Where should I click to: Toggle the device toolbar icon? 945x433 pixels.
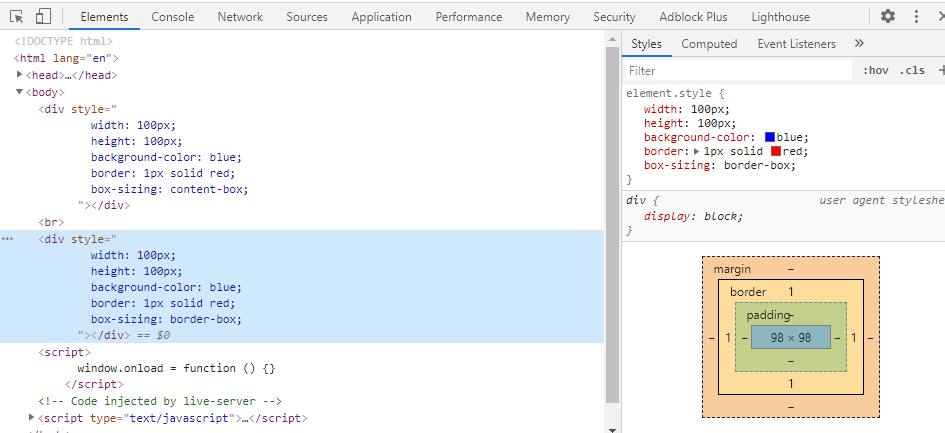(x=43, y=17)
